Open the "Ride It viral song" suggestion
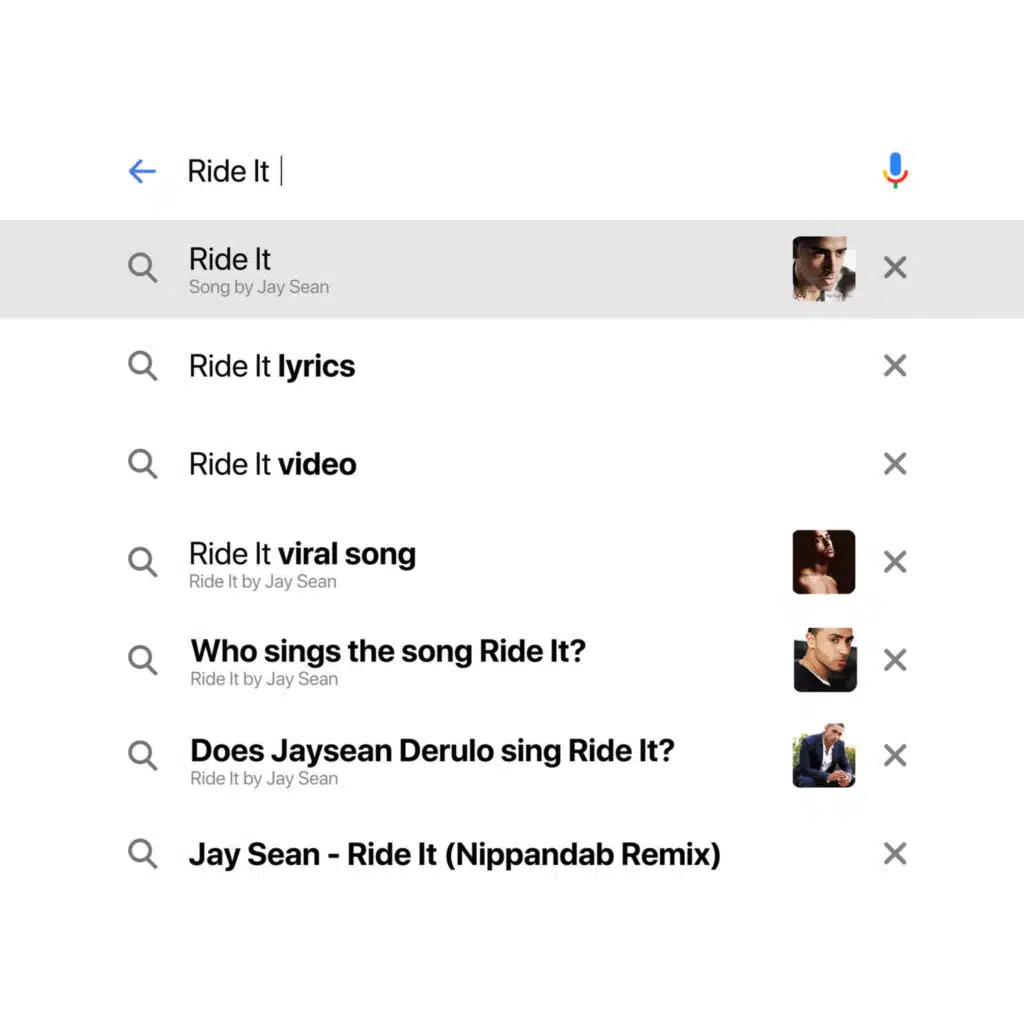The height and width of the screenshot is (1024, 1024). pyautogui.click(x=302, y=555)
